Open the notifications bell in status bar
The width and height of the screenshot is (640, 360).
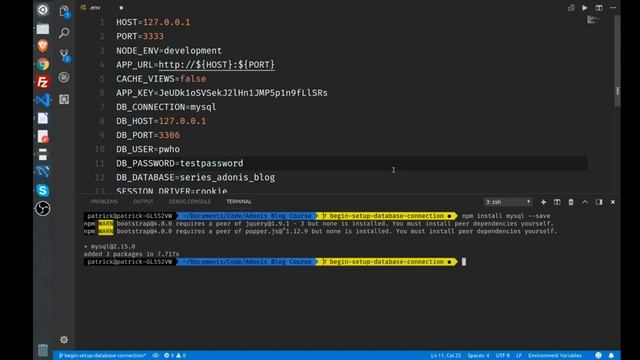pos(611,356)
